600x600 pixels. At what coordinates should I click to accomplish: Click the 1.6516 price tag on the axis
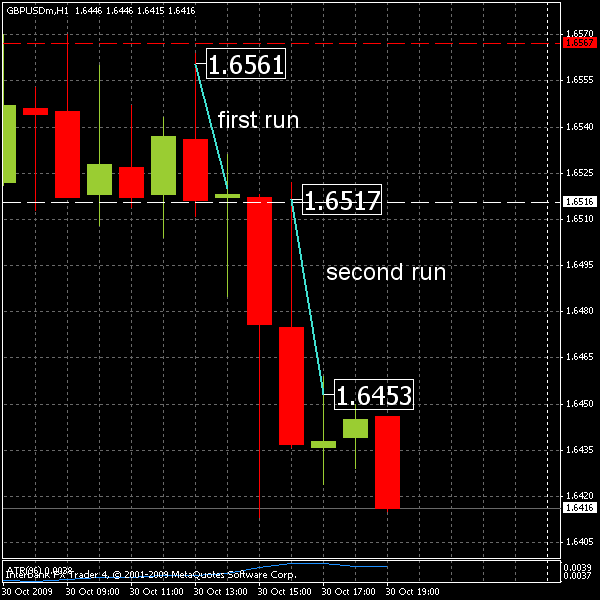tap(579, 202)
